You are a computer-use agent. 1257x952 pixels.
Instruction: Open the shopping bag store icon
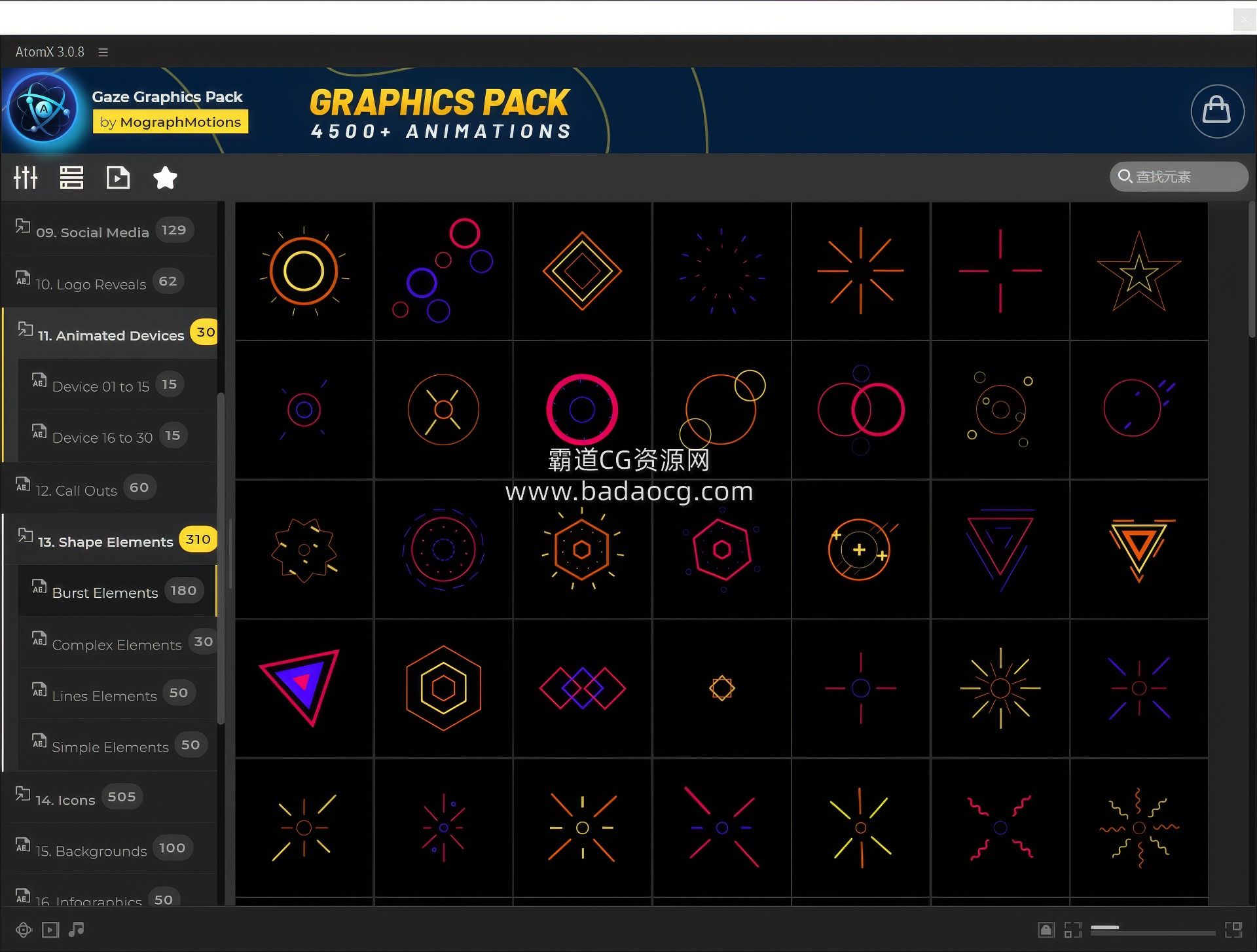point(1217,111)
